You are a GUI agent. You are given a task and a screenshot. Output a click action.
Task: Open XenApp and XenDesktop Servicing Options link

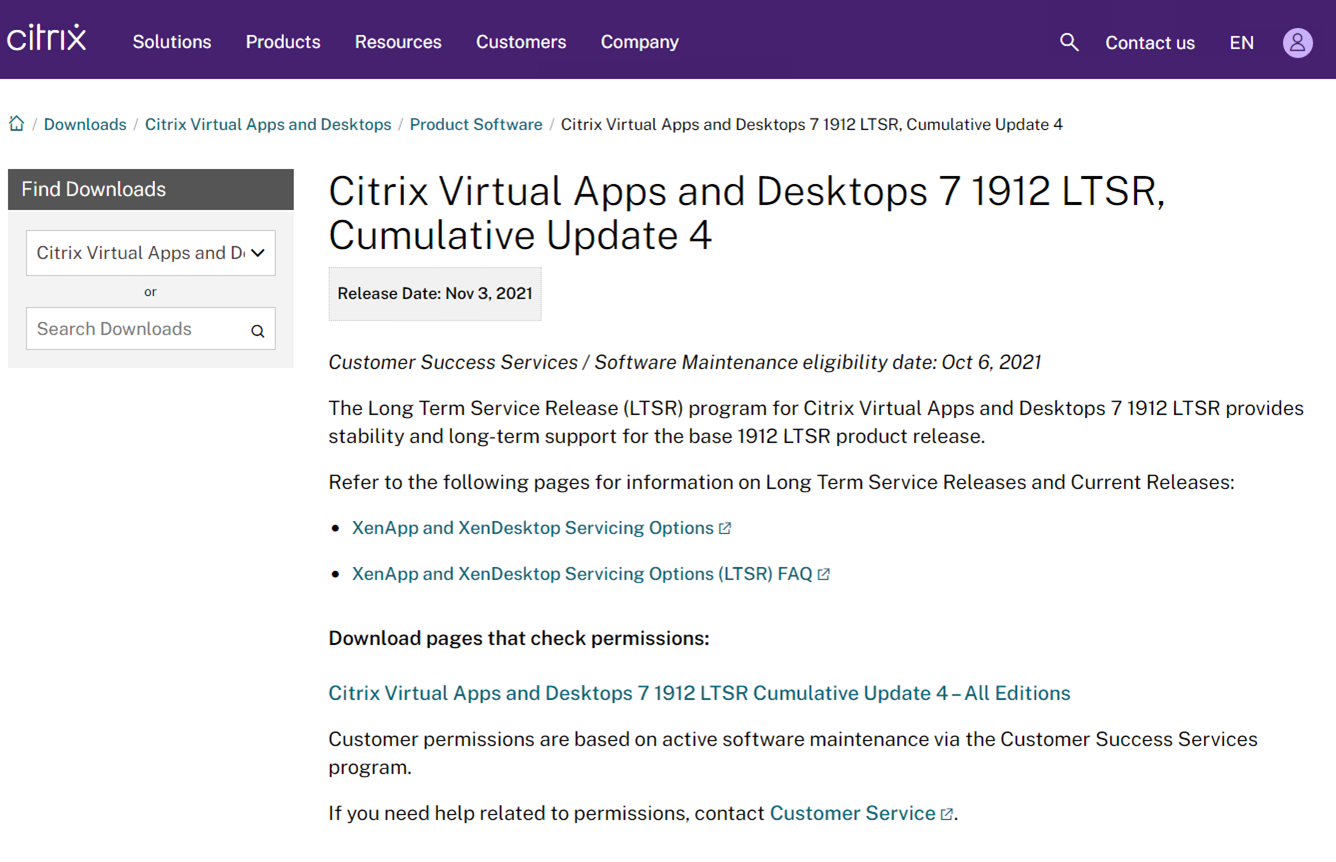[541, 528]
